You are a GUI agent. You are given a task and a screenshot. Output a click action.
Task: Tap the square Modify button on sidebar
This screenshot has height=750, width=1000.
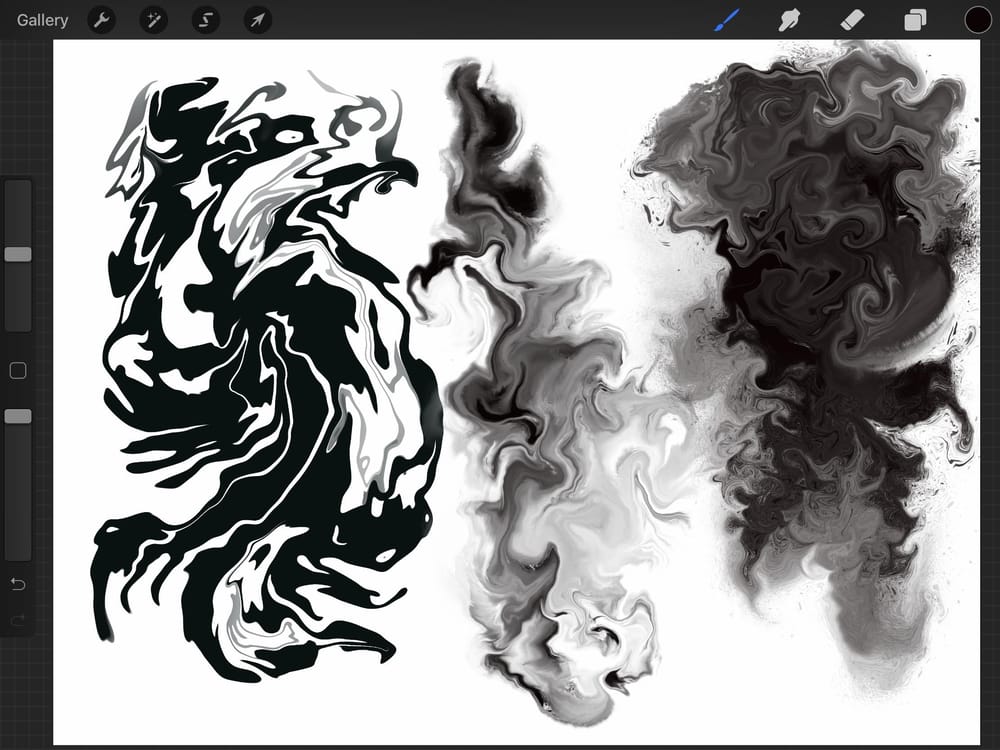(x=18, y=371)
